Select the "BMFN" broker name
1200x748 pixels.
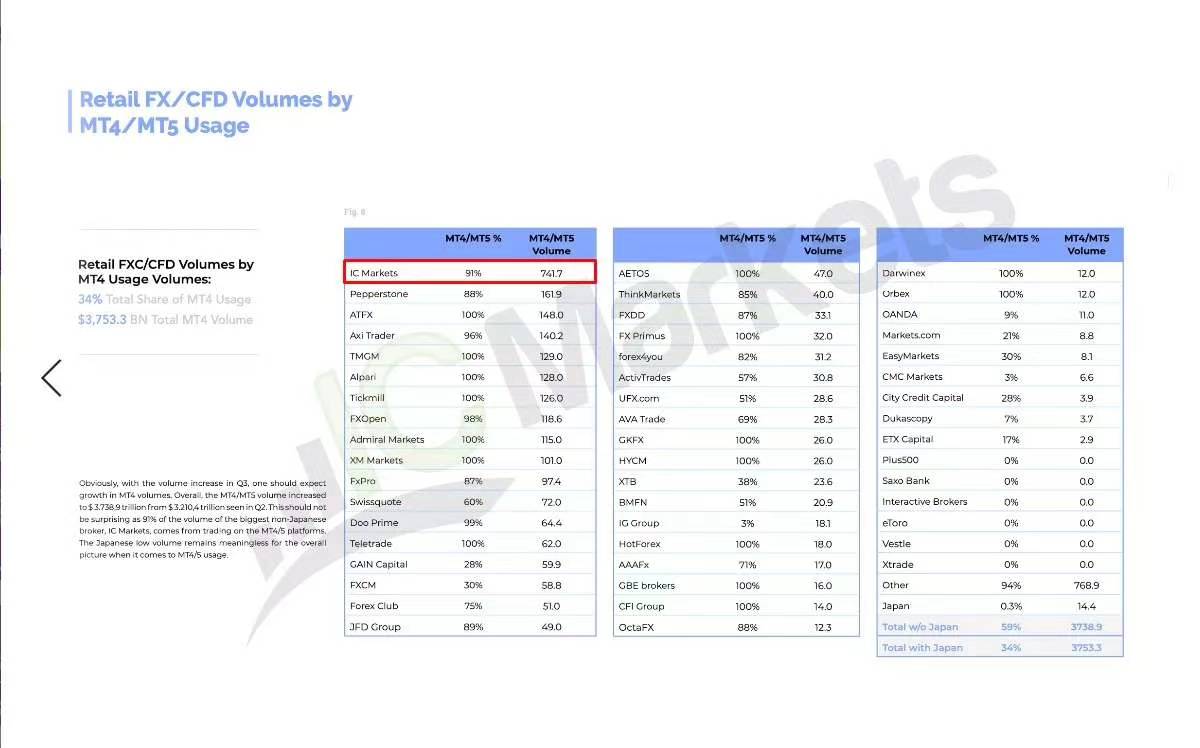point(632,502)
